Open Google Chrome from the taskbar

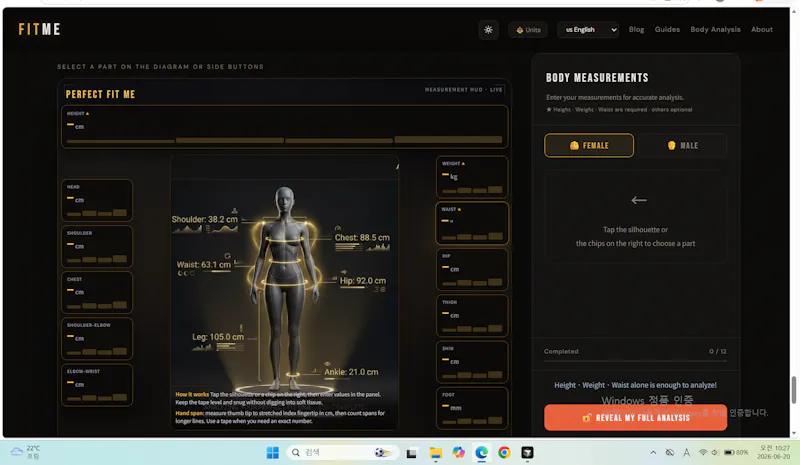click(x=504, y=452)
